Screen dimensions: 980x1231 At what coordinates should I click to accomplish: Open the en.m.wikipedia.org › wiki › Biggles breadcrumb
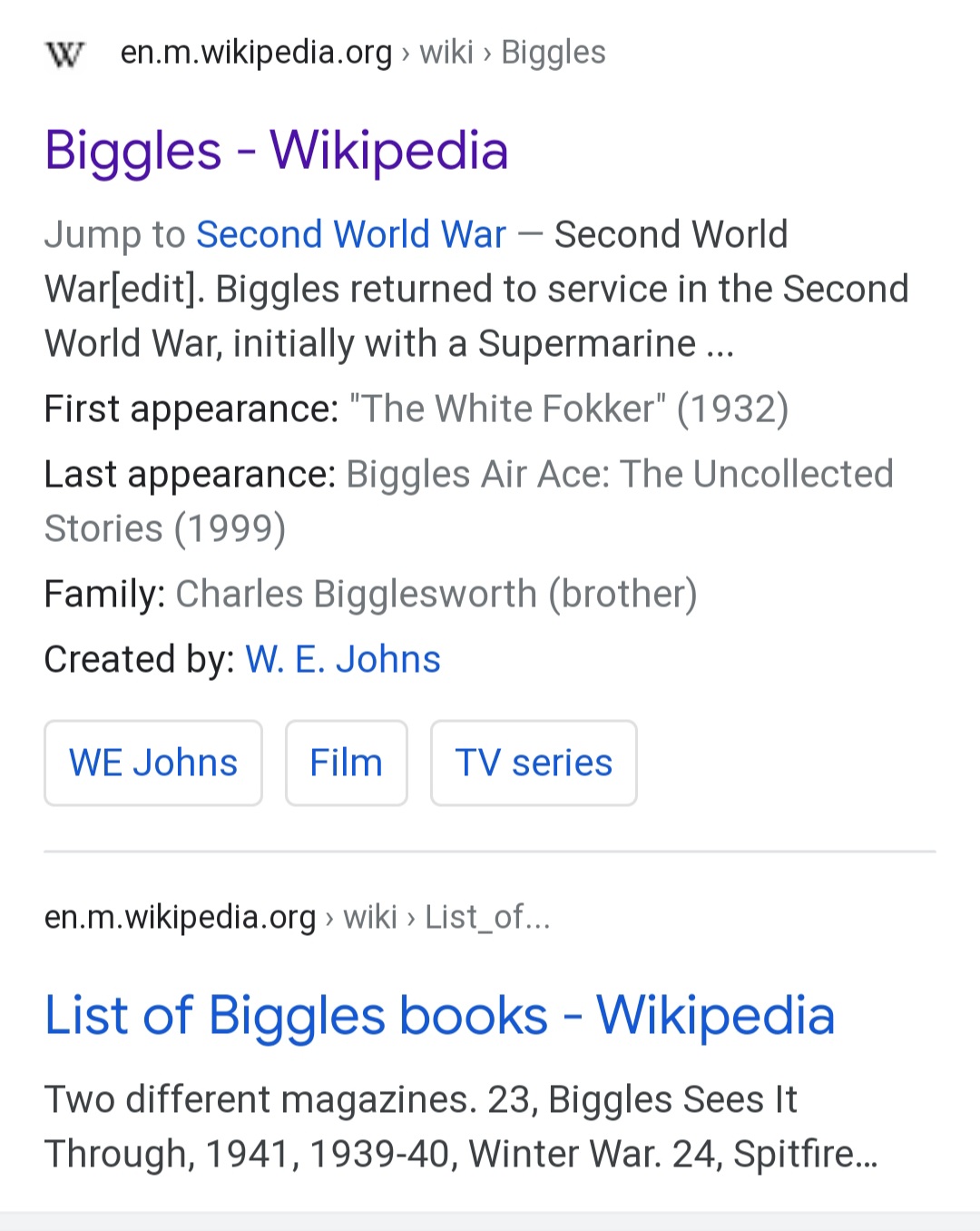(362, 53)
